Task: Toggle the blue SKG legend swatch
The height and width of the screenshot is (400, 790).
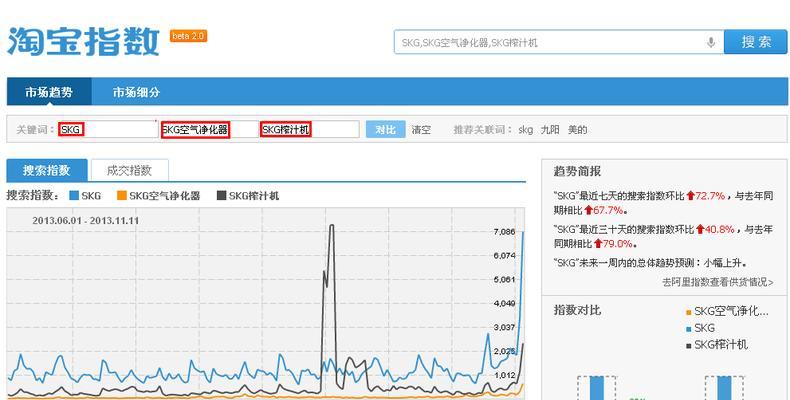Action: click(74, 195)
